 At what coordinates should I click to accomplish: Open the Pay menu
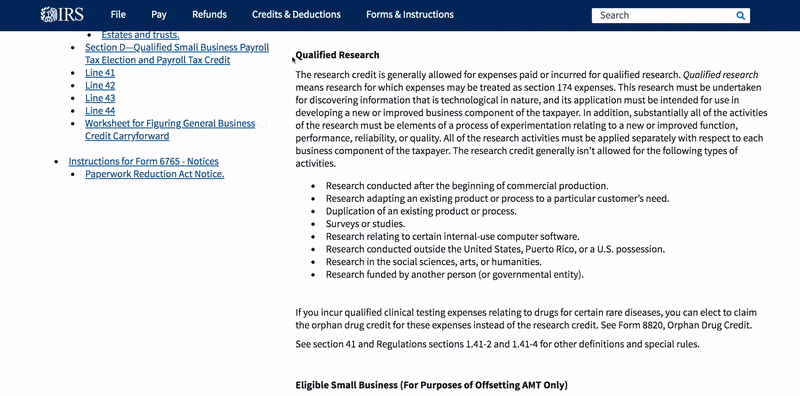(159, 15)
